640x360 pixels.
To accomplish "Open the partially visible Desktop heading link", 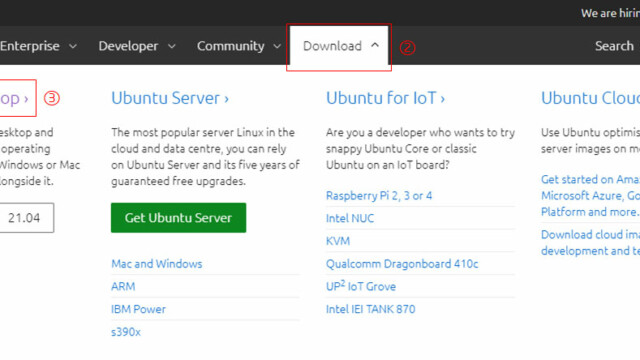I will (14, 98).
